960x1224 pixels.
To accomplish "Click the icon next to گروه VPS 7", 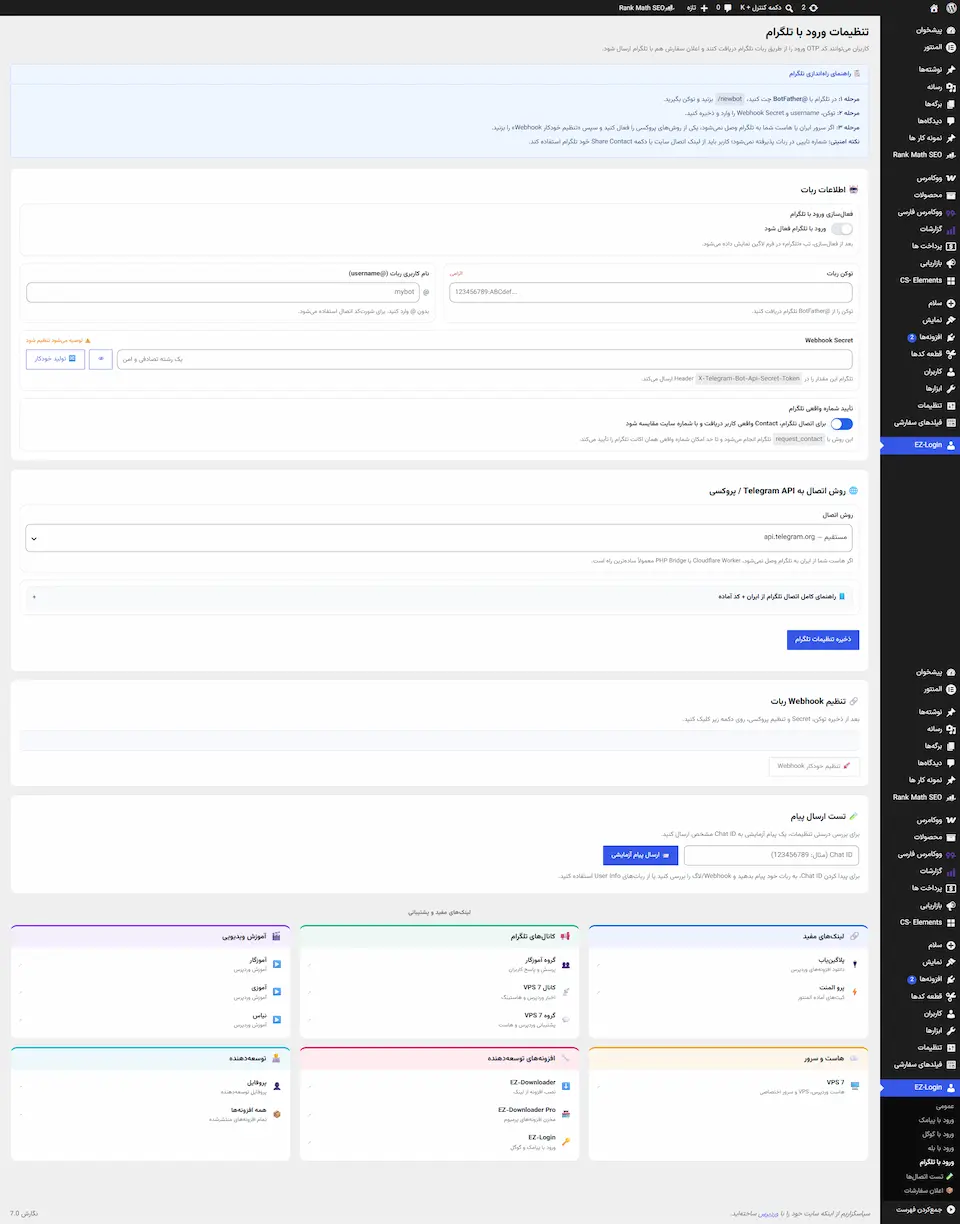I will coord(565,1020).
